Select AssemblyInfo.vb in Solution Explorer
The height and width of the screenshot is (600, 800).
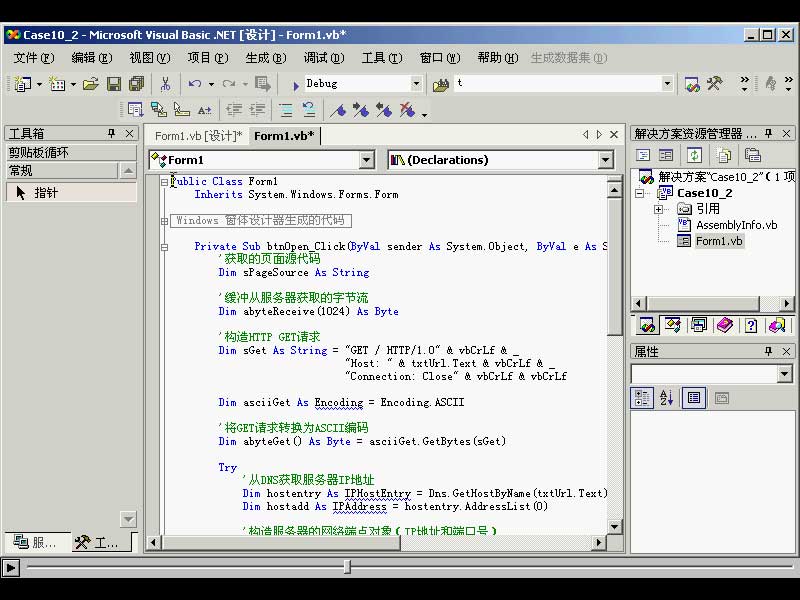[x=736, y=225]
